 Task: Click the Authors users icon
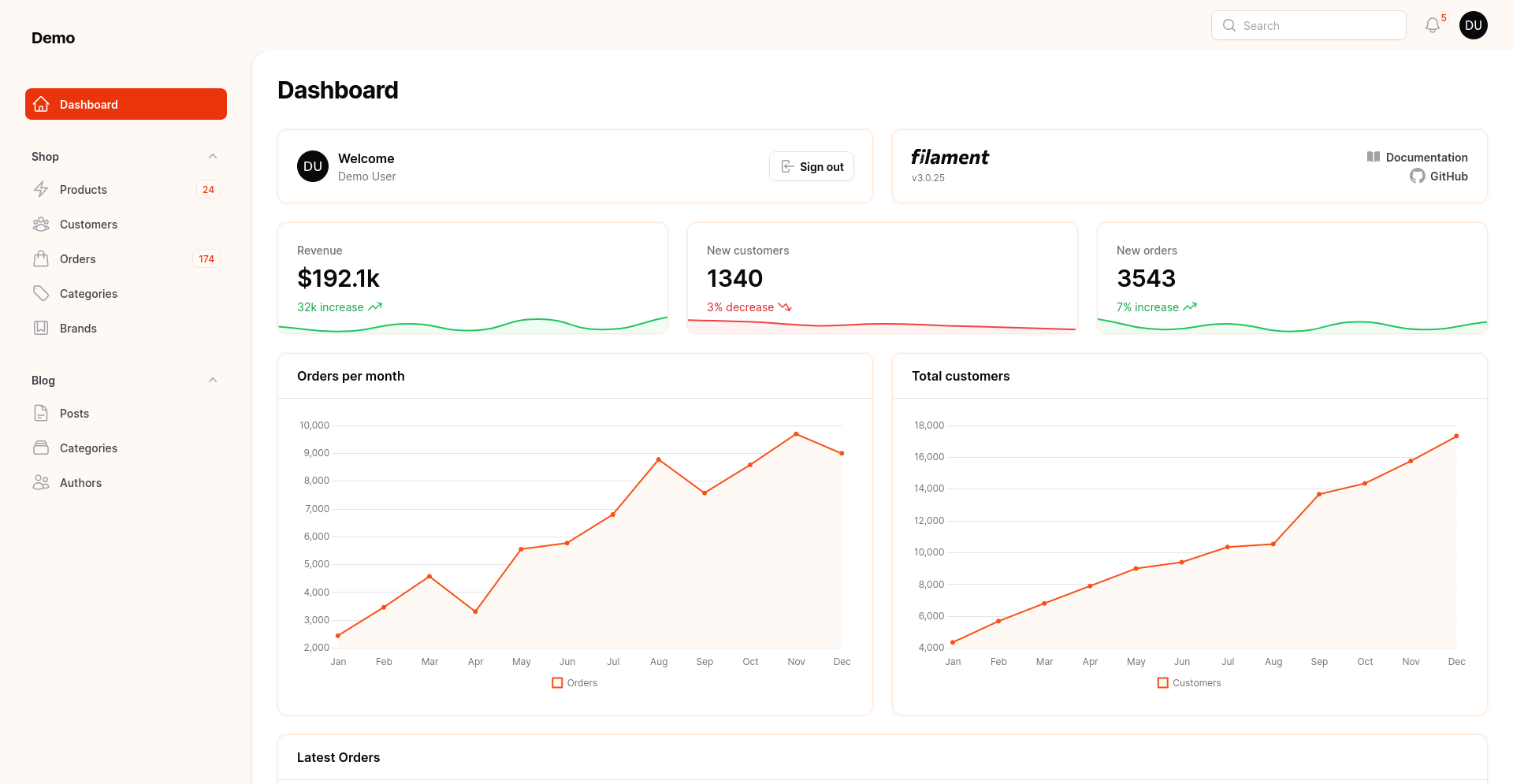point(41,483)
